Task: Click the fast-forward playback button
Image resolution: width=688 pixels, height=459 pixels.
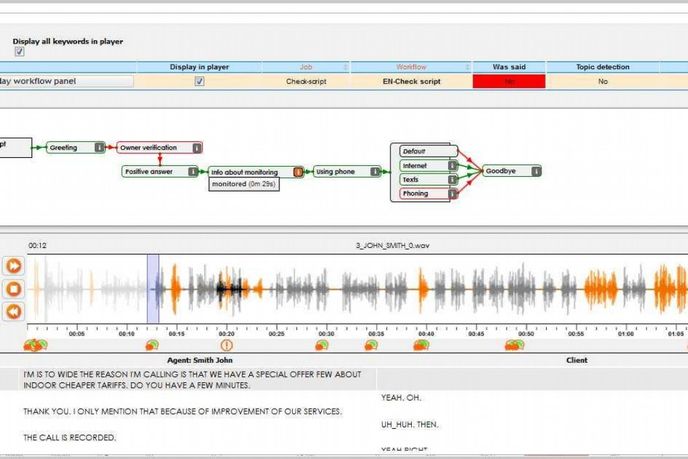Action: click(x=14, y=265)
